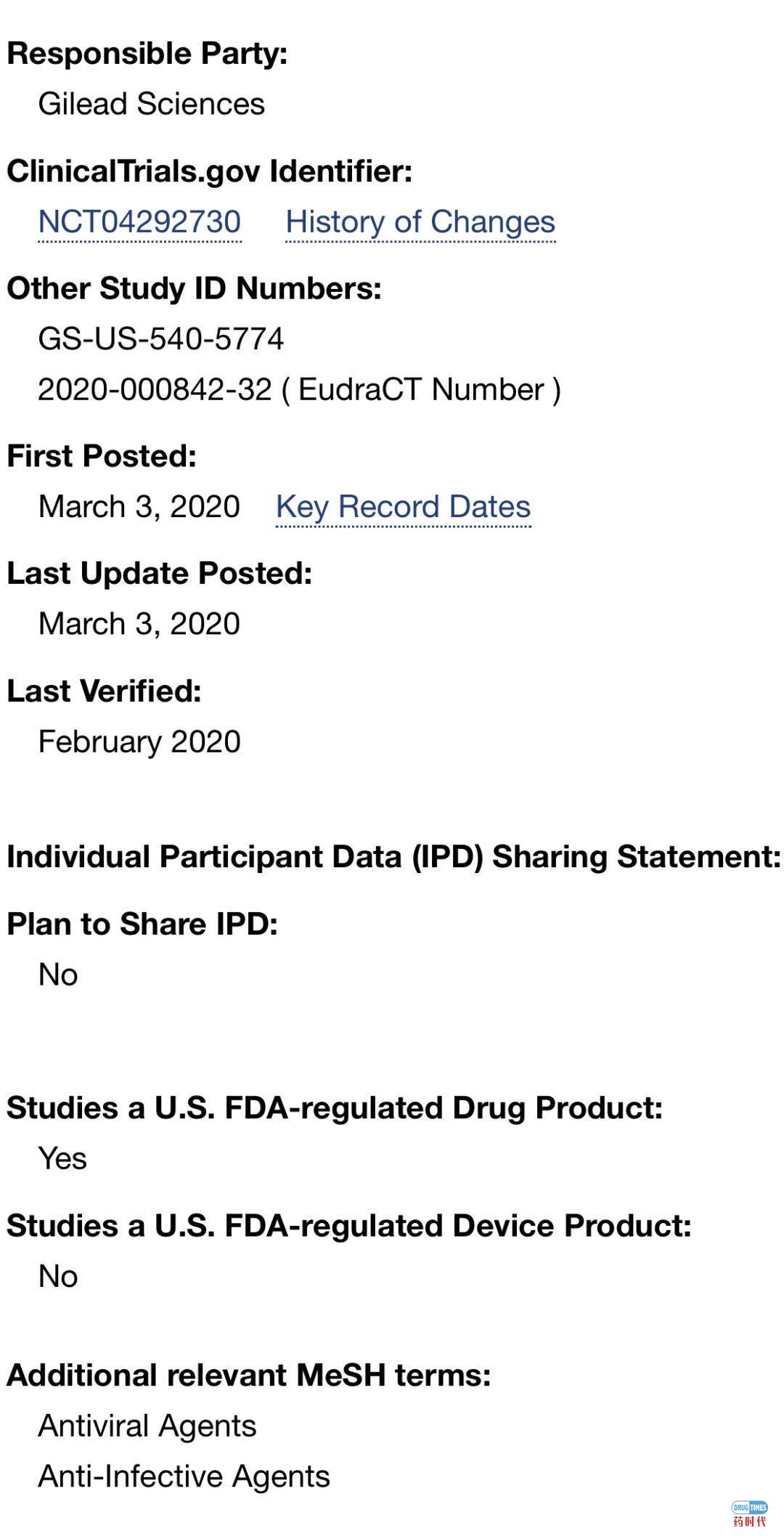The height and width of the screenshot is (1536, 784).
Task: Click the Other Study ID Numbers heading
Action: 194,288
